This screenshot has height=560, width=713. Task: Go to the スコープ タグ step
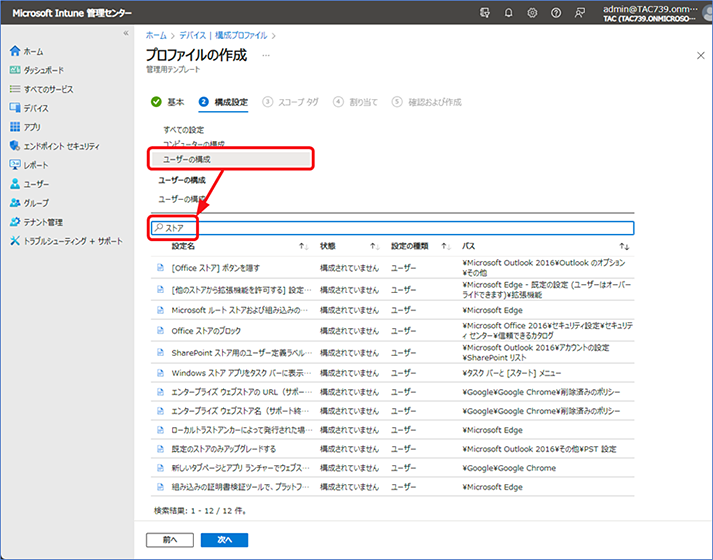tap(291, 102)
